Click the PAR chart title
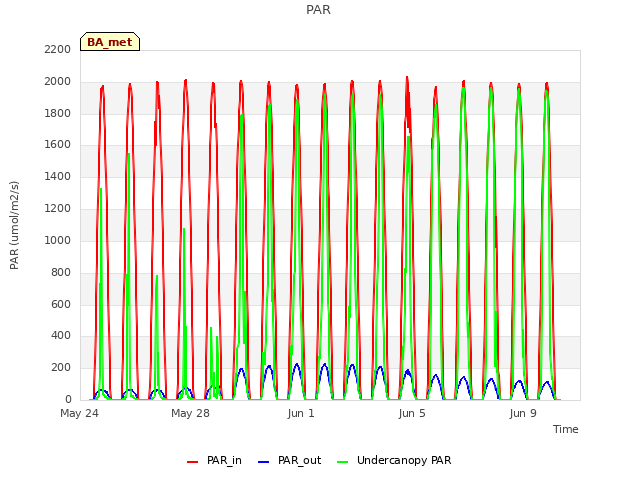Screen dimensions: 640x480 318,10
